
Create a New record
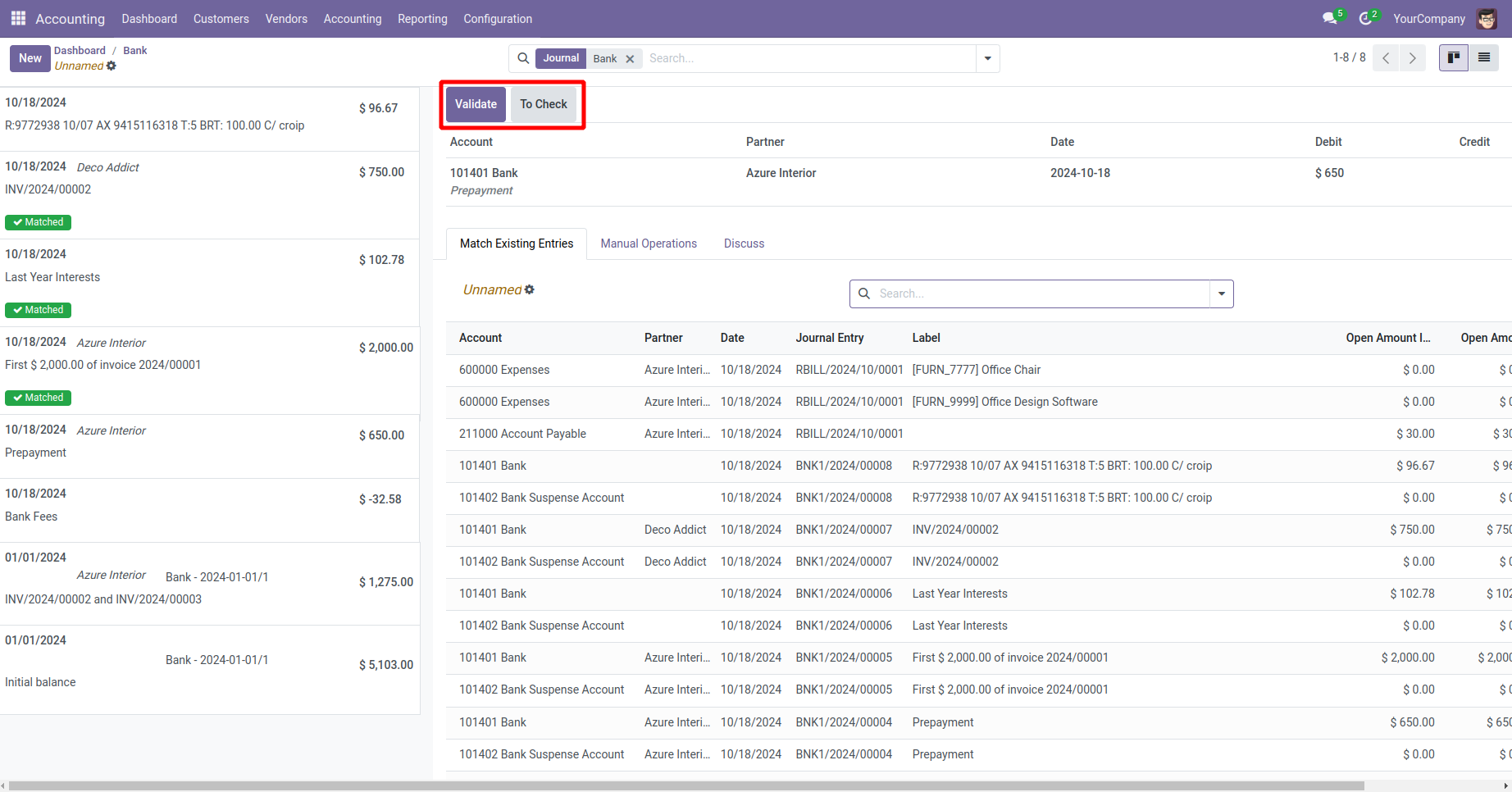[x=30, y=58]
